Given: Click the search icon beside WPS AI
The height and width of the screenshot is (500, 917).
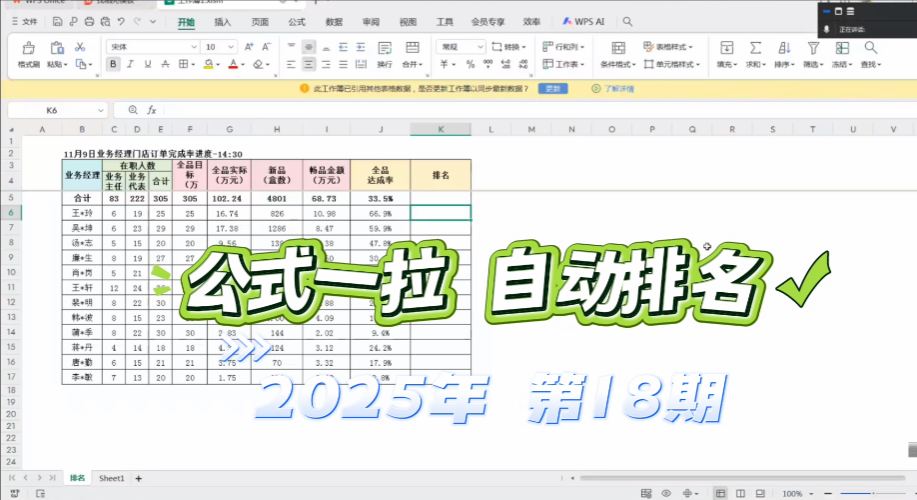Looking at the screenshot, I should 628,22.
